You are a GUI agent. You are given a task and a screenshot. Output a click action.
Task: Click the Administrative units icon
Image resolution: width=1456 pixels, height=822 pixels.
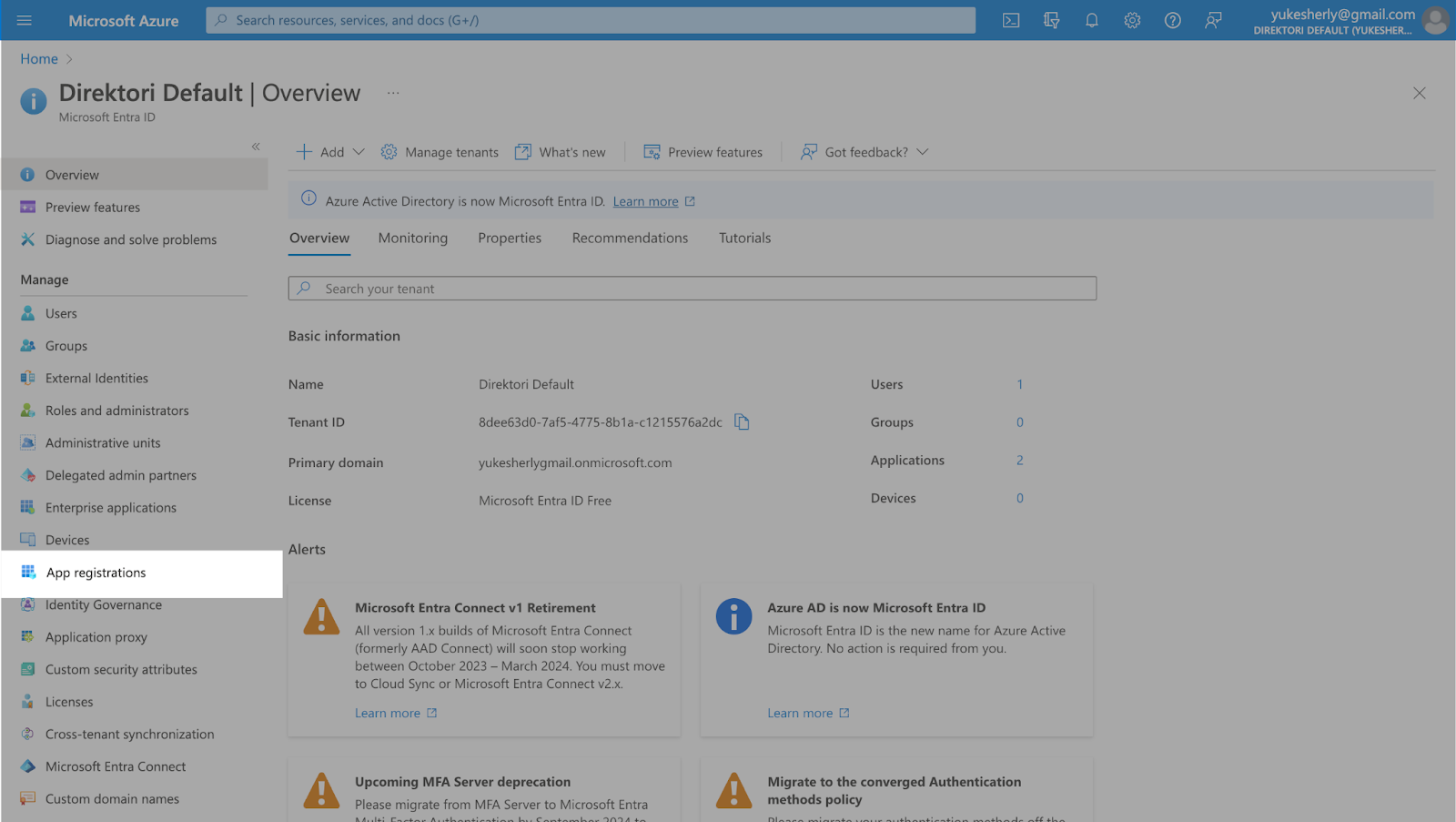click(28, 442)
